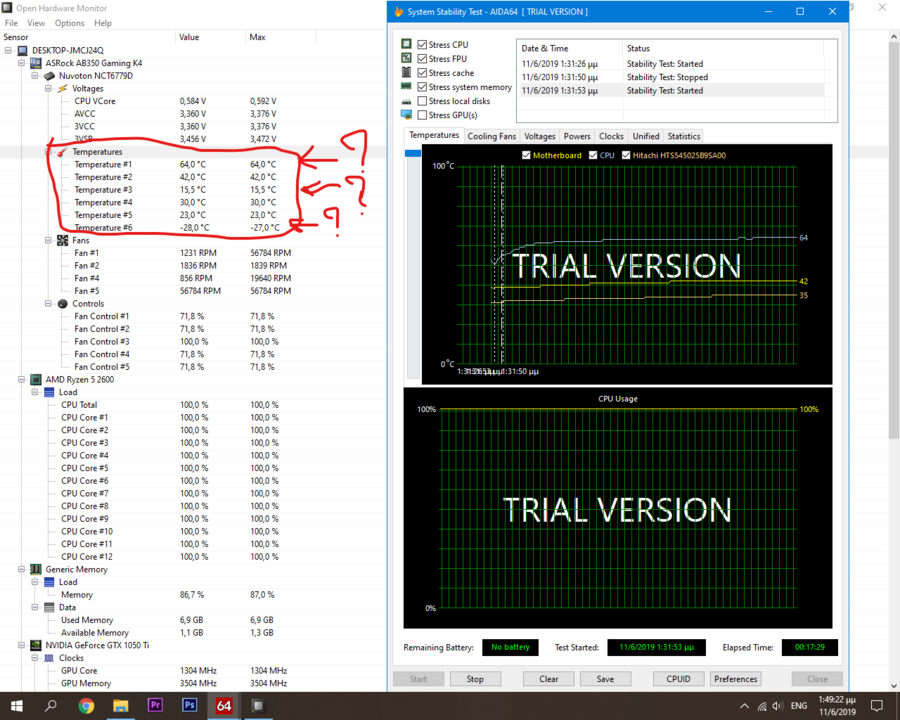This screenshot has width=900, height=720.
Task: Uncheck the Stress CPU checkbox
Action: coord(422,44)
